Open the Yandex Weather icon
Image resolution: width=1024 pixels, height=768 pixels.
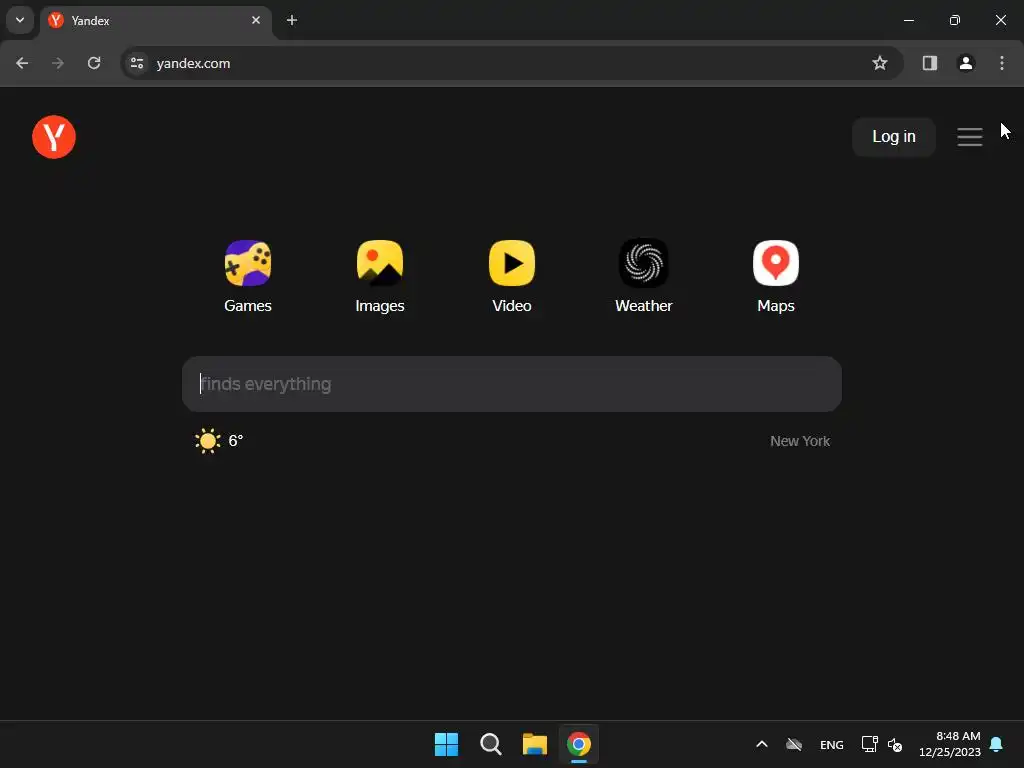tap(643, 263)
